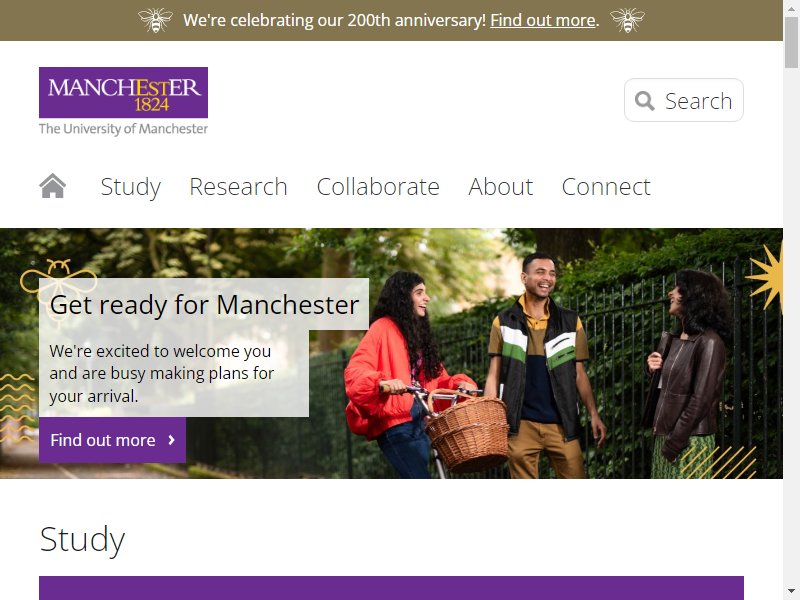Follow the 200th anniversary Find out more link
This screenshot has width=800, height=600.
(543, 20)
